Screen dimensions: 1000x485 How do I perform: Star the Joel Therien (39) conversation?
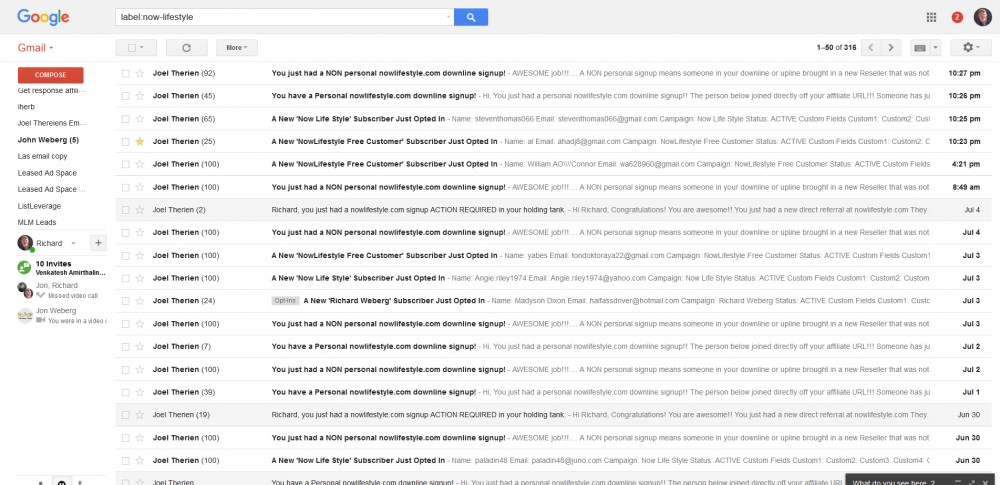pos(140,392)
